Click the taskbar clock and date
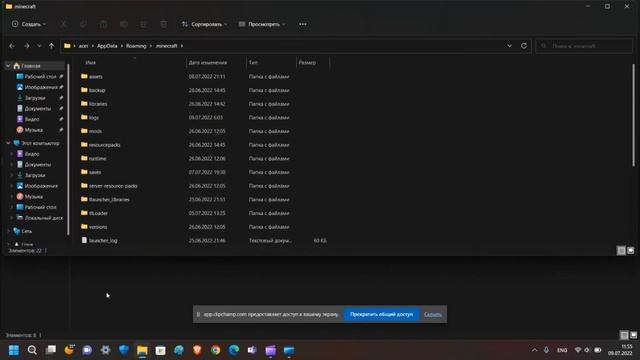The image size is (640, 360). tap(620, 350)
